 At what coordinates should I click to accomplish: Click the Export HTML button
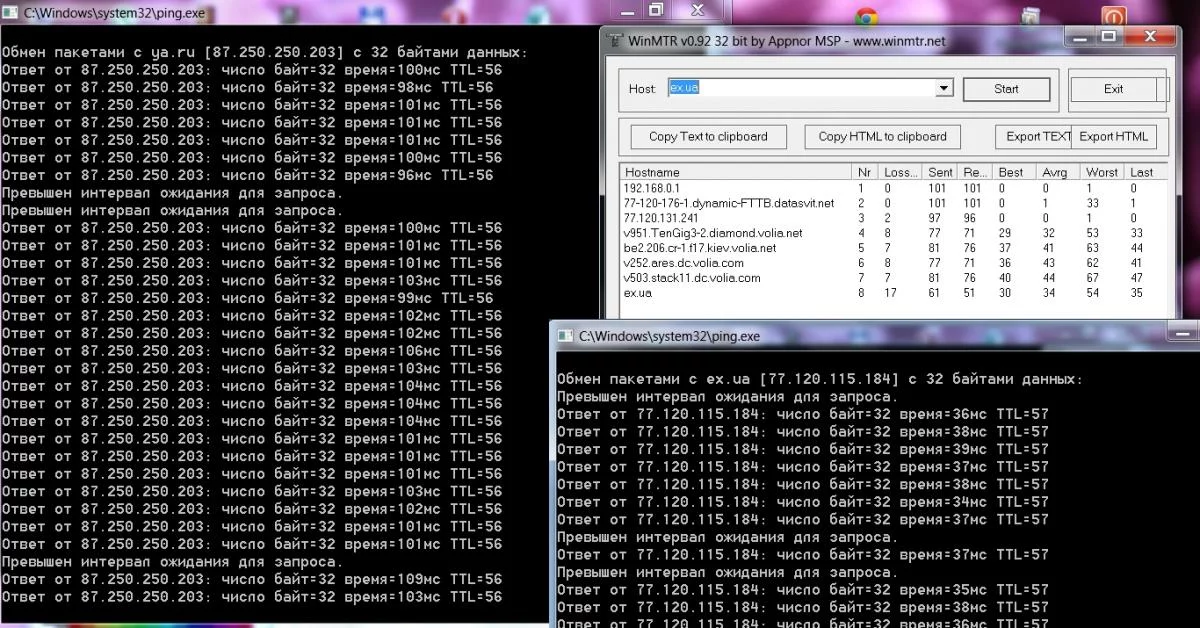pyautogui.click(x=1113, y=137)
